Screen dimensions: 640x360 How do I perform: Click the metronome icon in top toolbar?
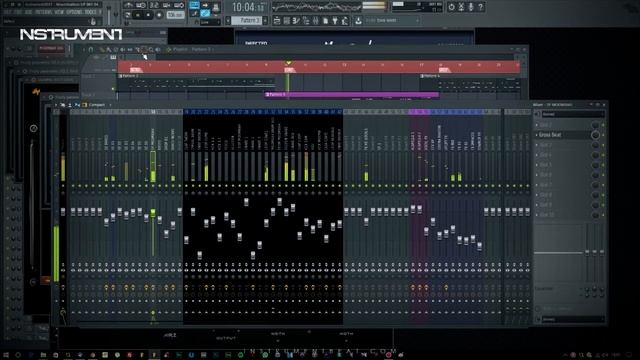coord(128,5)
